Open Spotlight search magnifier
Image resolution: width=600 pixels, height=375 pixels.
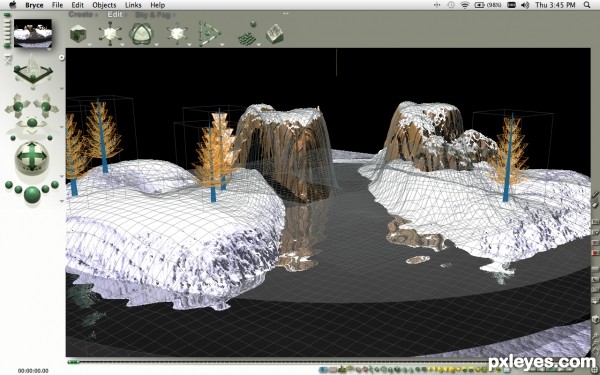pos(587,5)
